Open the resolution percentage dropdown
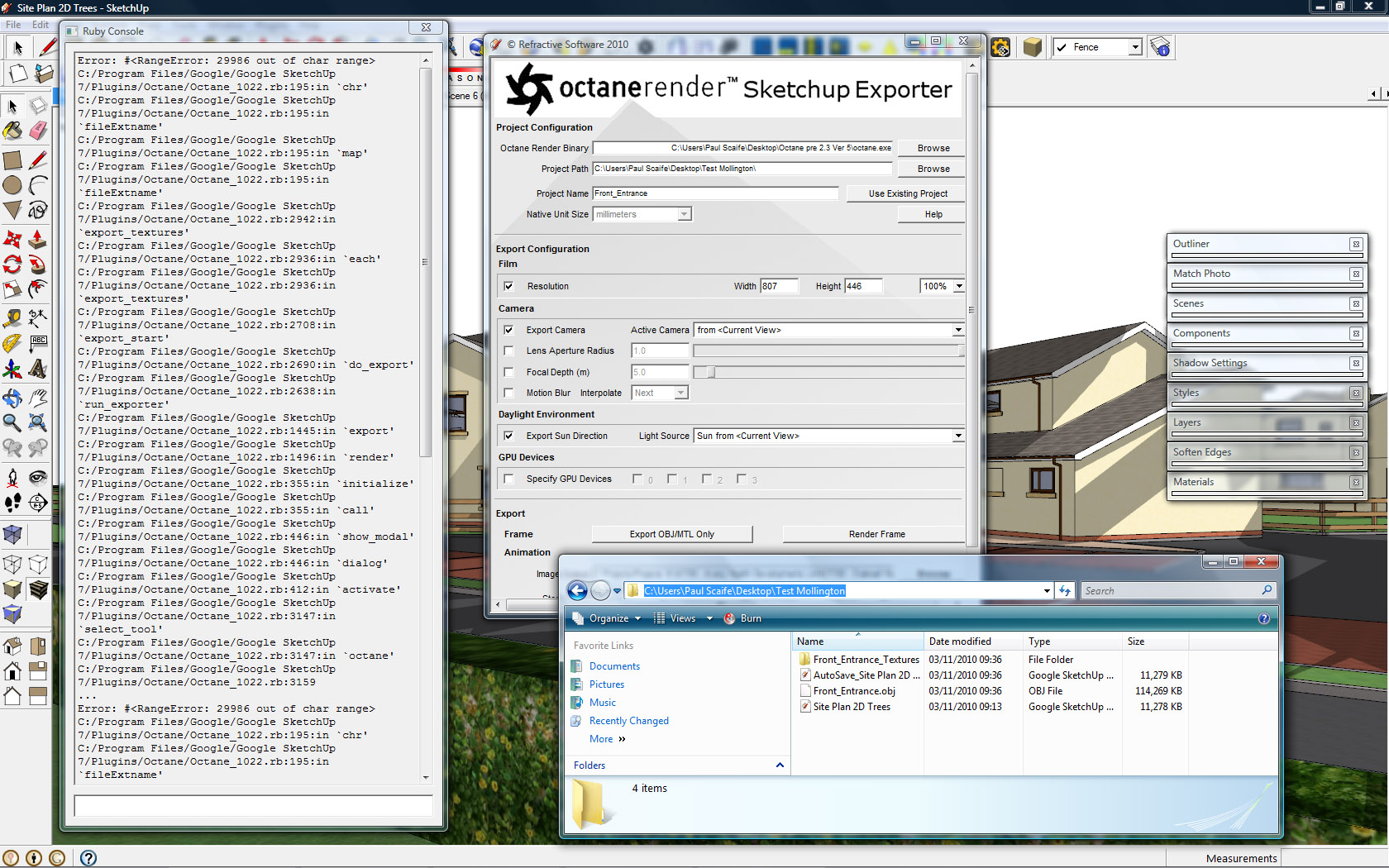The height and width of the screenshot is (868, 1389). pyautogui.click(x=958, y=286)
